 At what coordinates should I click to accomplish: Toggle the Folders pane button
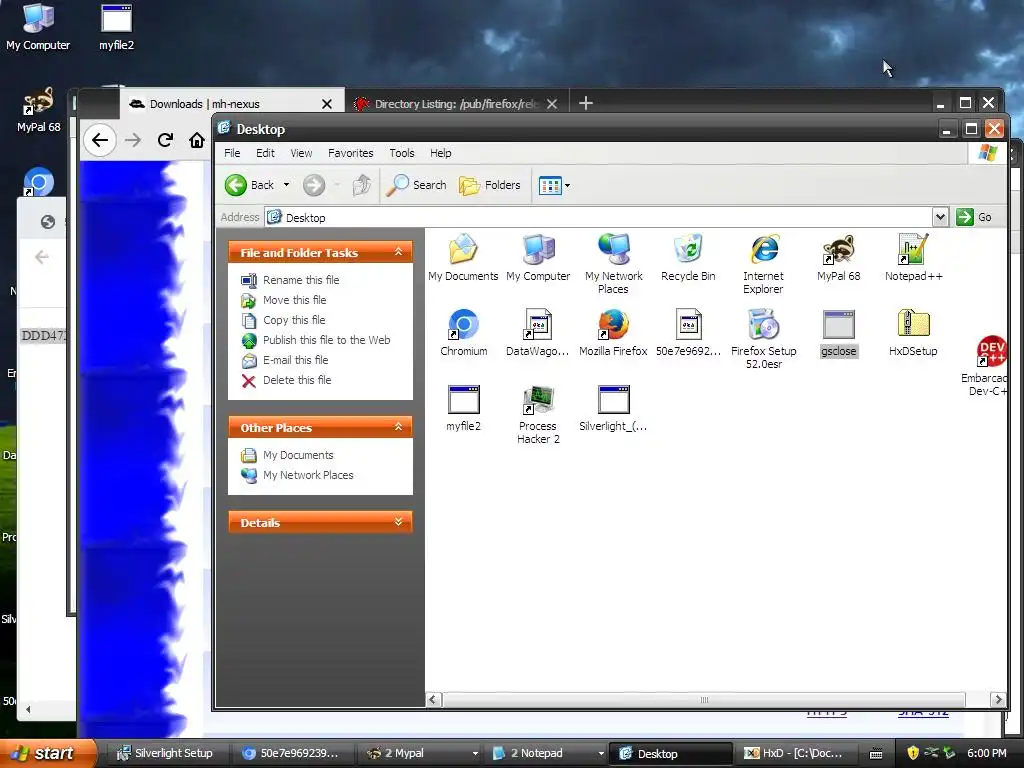(490, 185)
